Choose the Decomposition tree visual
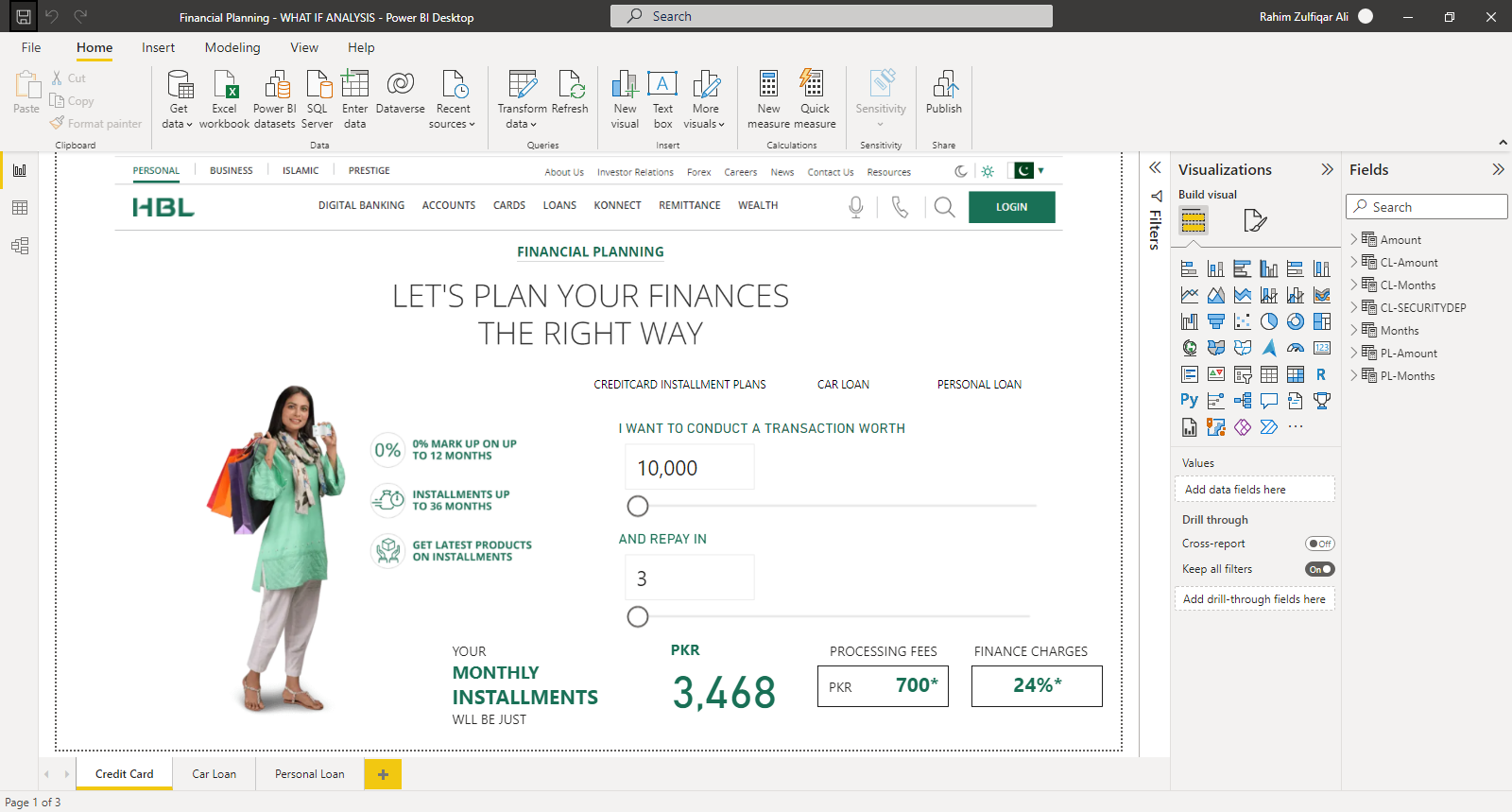 point(1243,401)
